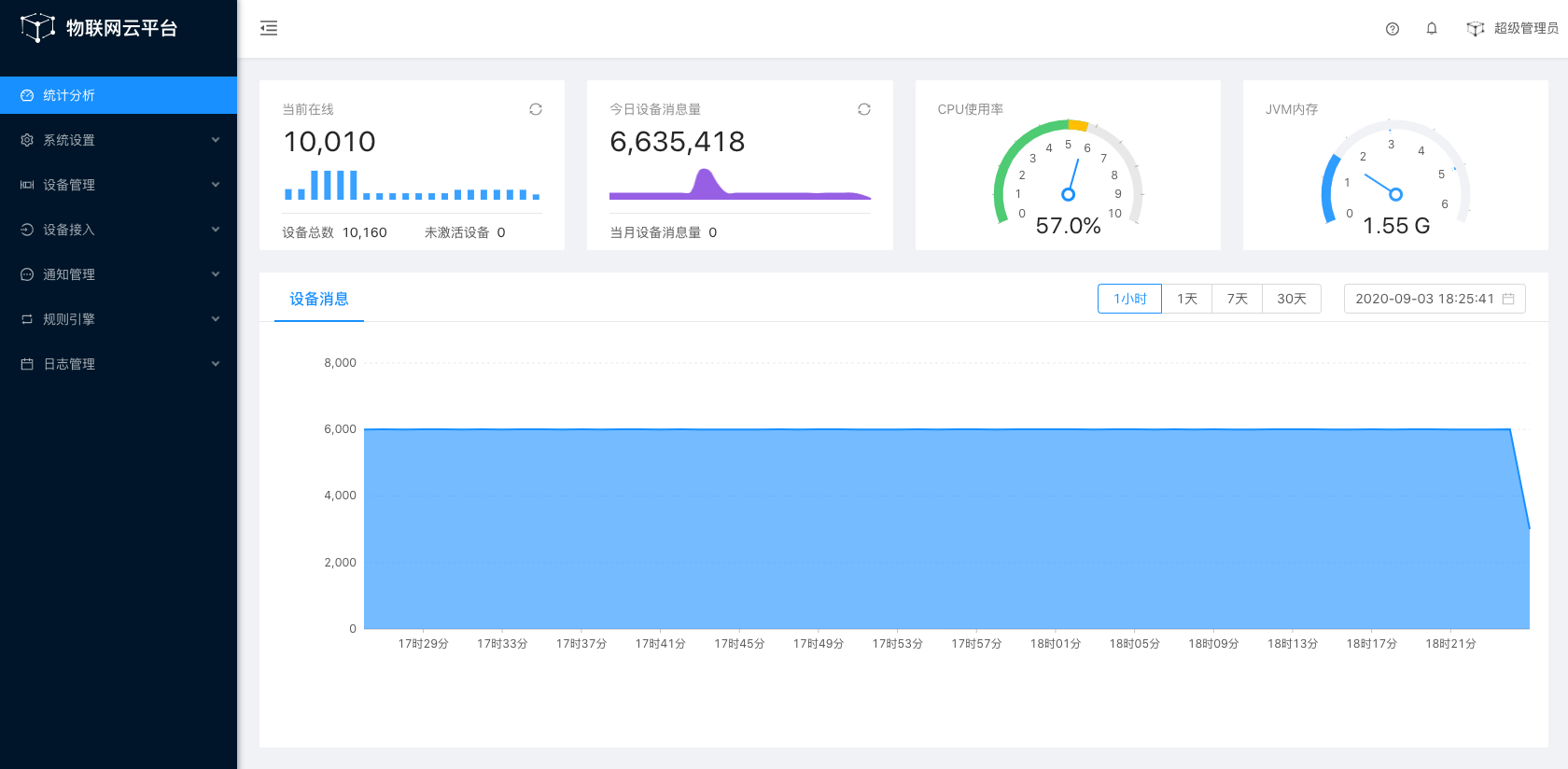Image resolution: width=1568 pixels, height=769 pixels.
Task: Click the 物联网云平台 title
Action: [x=121, y=28]
